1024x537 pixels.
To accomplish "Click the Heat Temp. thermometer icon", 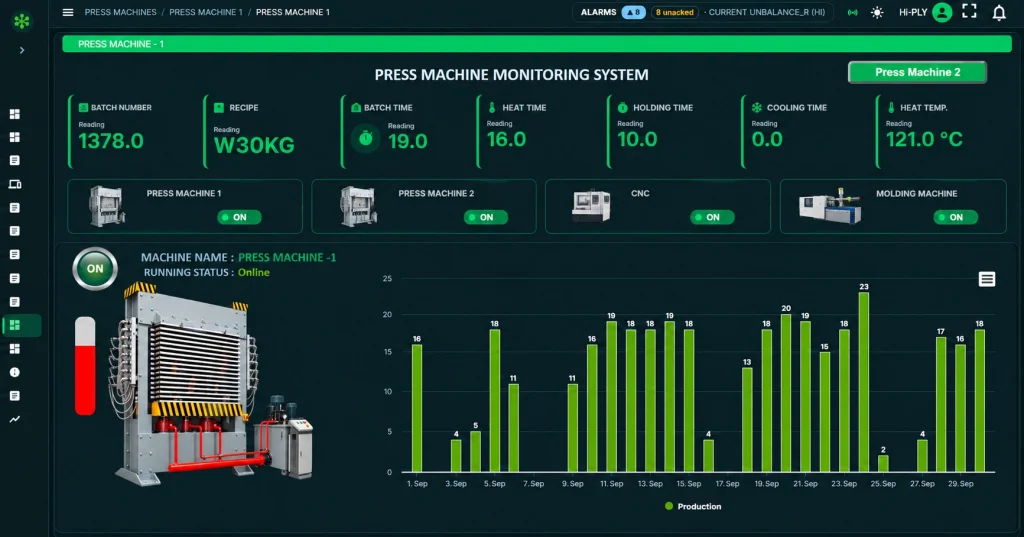I will (x=891, y=107).
